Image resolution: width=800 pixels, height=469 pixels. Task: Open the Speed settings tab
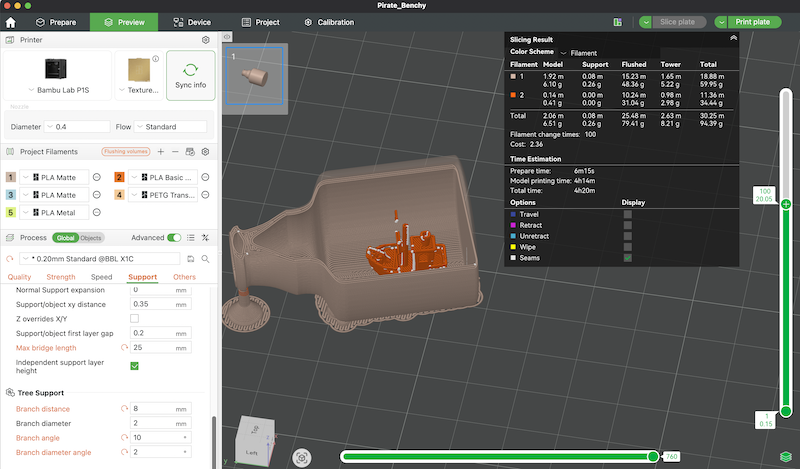pyautogui.click(x=102, y=277)
